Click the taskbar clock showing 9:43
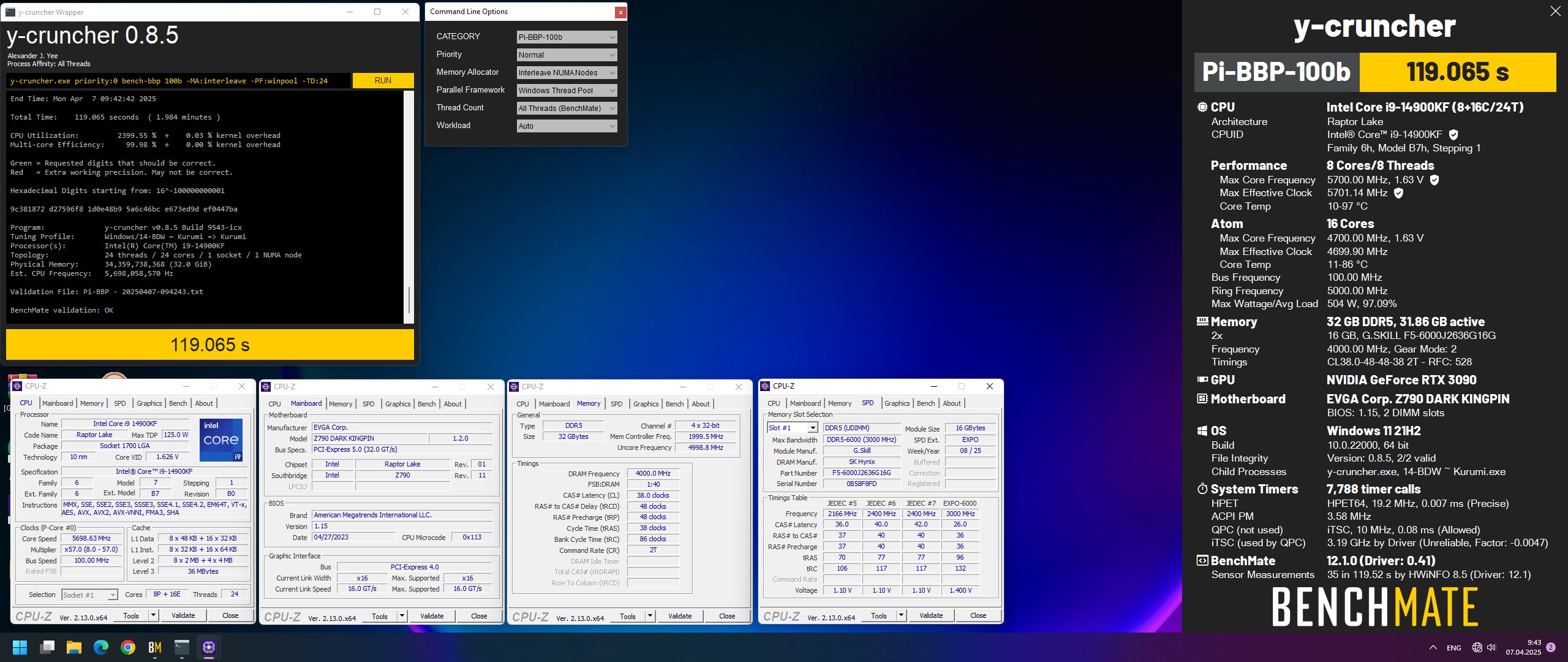The height and width of the screenshot is (662, 1568). 1523,647
